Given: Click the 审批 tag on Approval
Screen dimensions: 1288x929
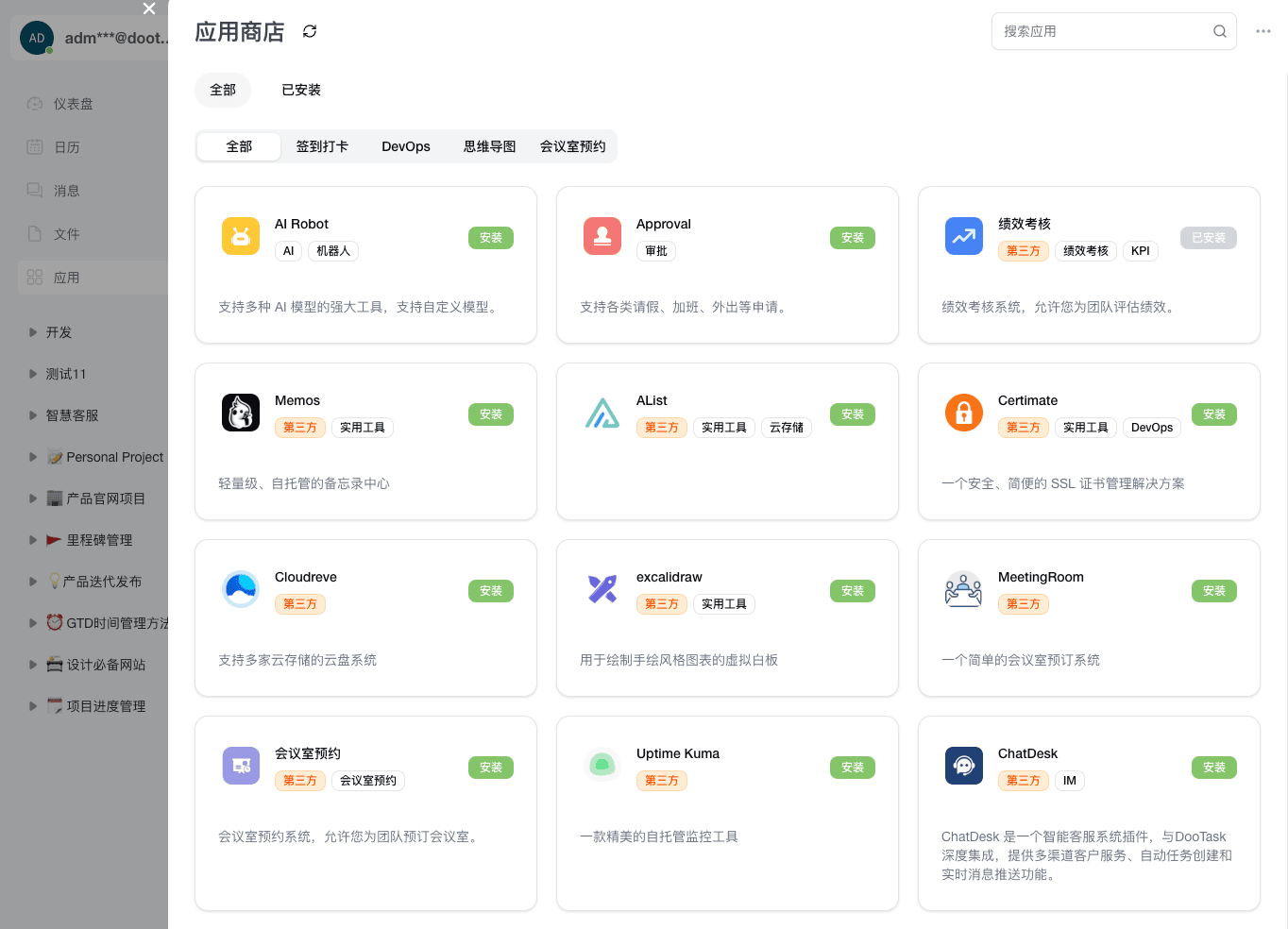Looking at the screenshot, I should coord(656,251).
